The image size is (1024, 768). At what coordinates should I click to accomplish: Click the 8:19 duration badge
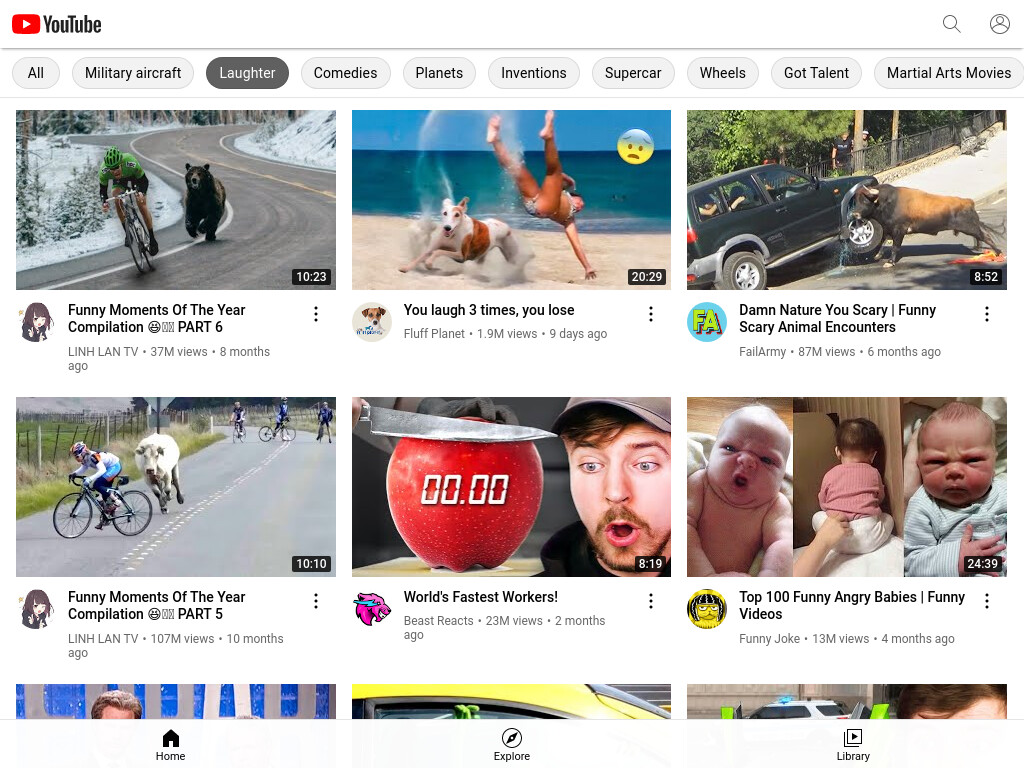pos(650,564)
